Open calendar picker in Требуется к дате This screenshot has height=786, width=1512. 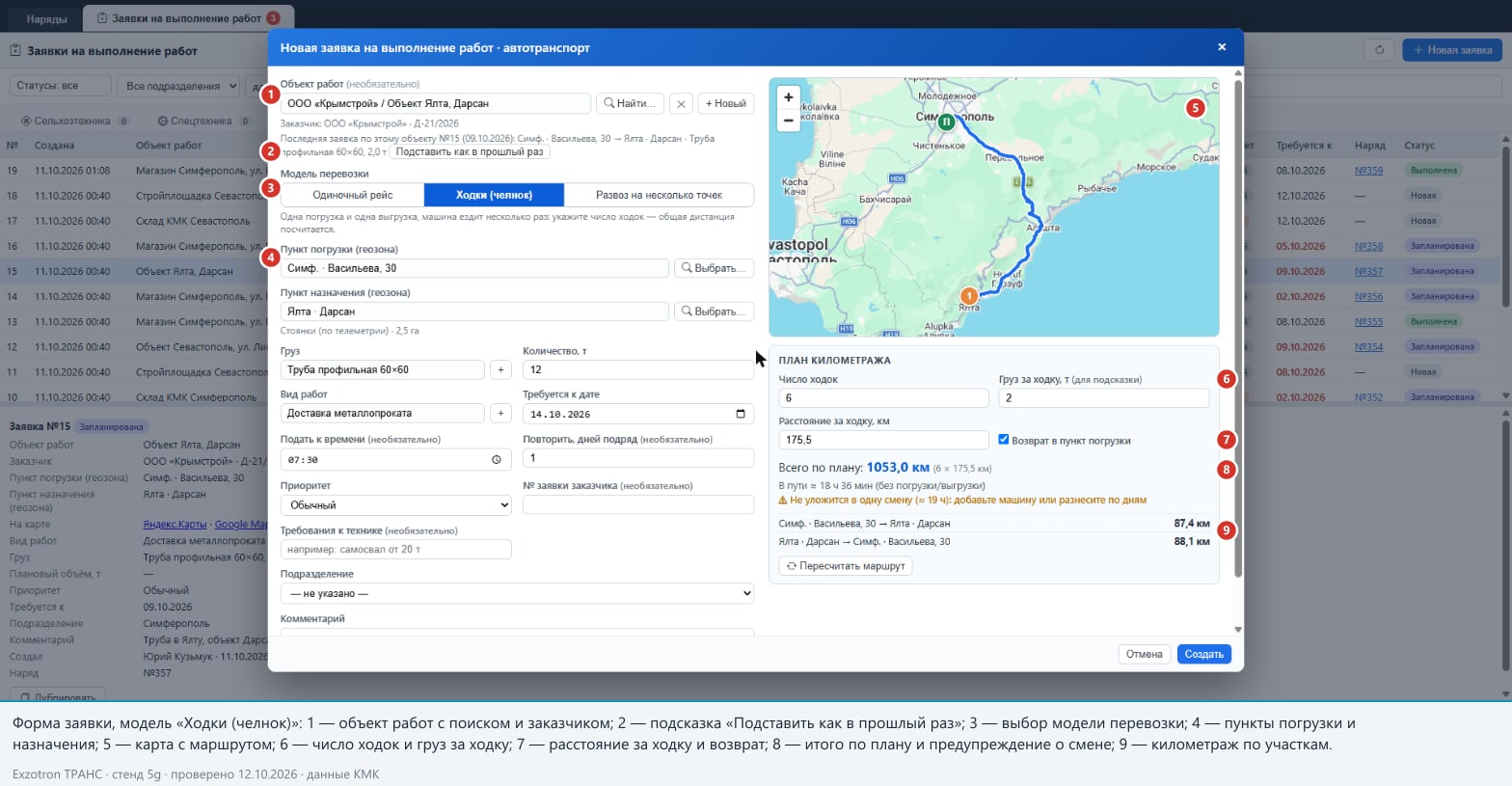point(741,414)
